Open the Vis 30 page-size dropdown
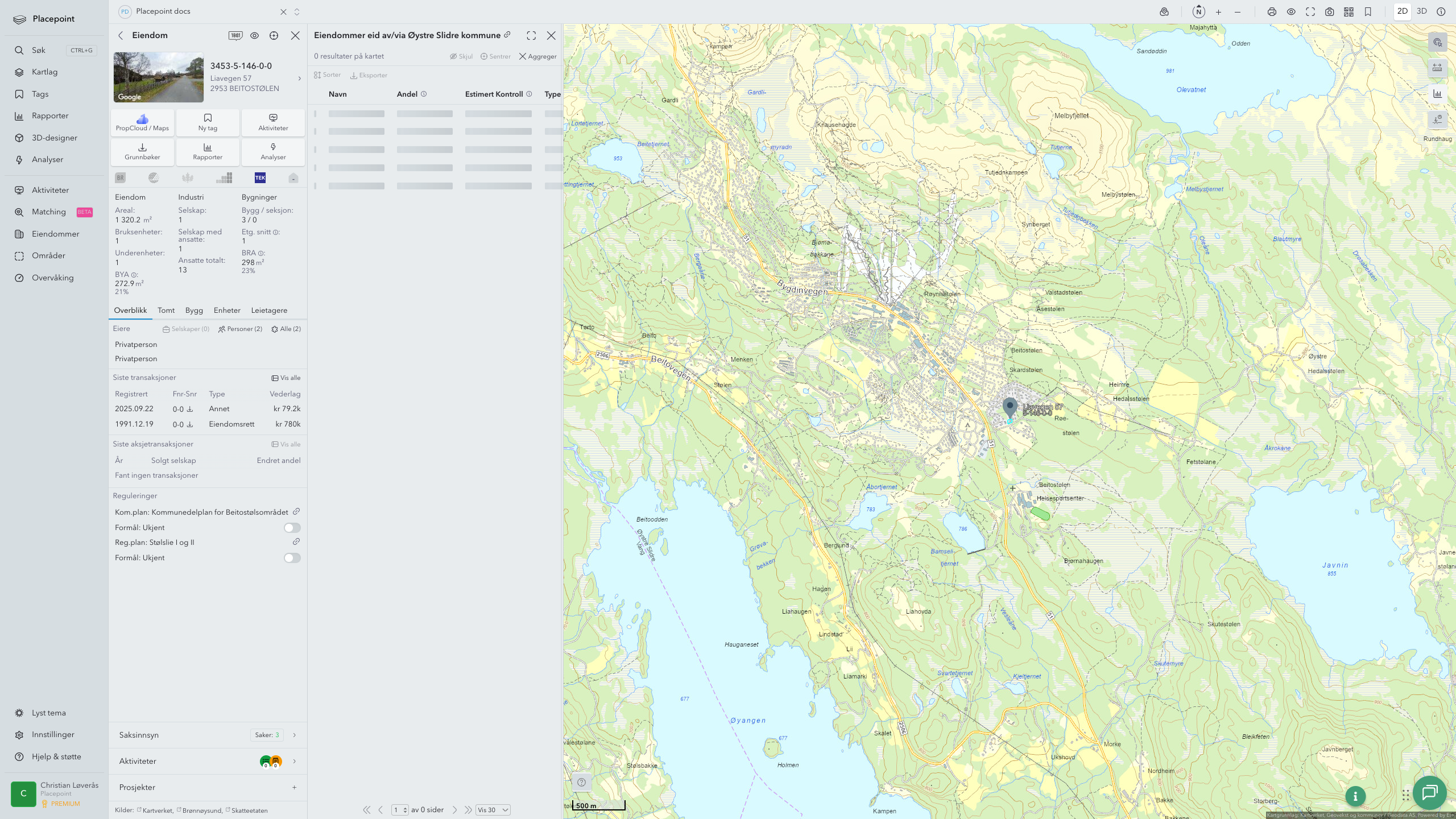Viewport: 1456px width, 819px height. point(493,810)
